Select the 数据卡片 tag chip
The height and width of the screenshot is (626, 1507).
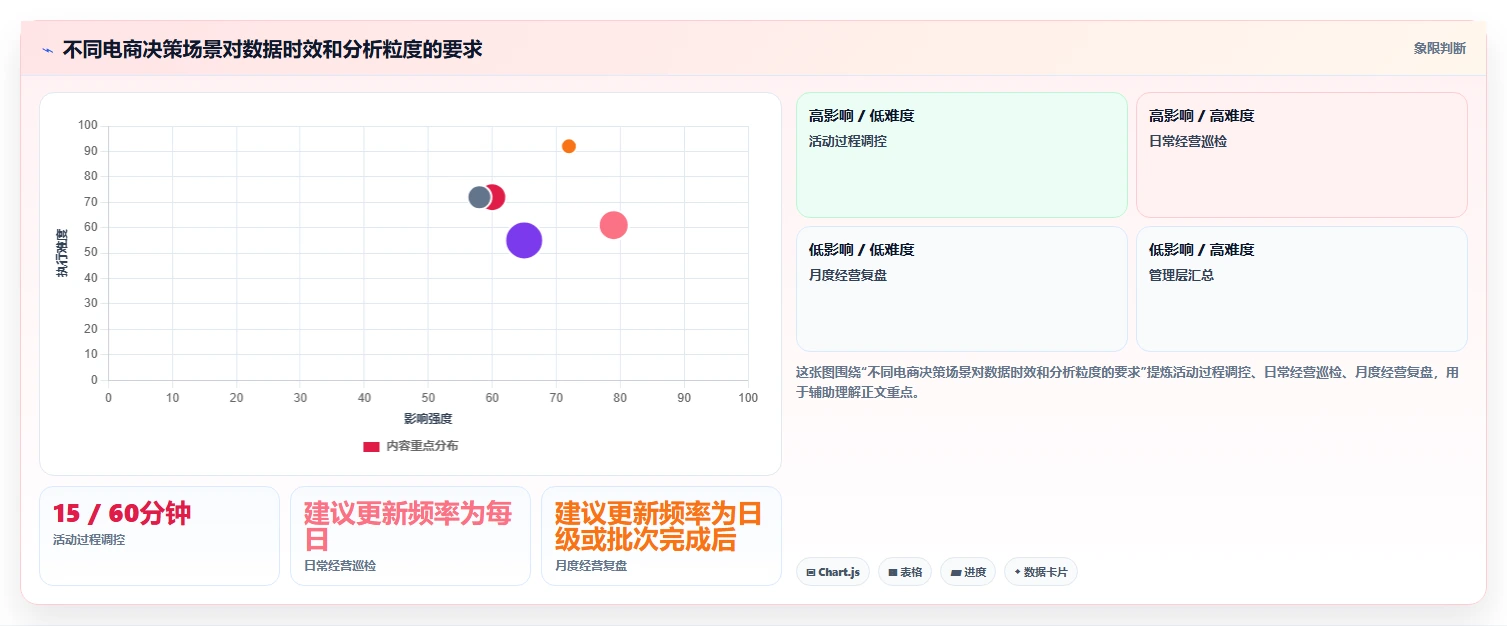coord(1041,572)
